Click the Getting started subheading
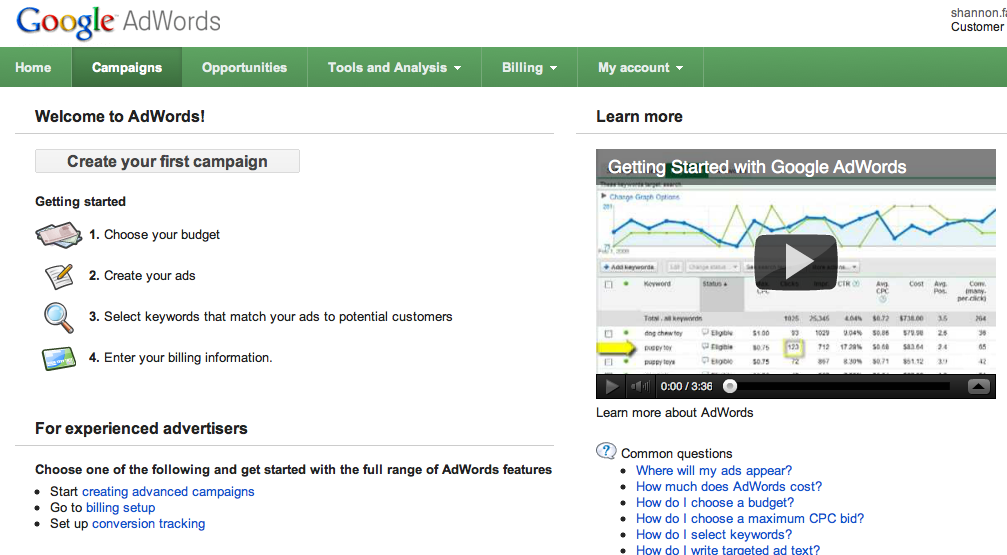 click(x=80, y=202)
